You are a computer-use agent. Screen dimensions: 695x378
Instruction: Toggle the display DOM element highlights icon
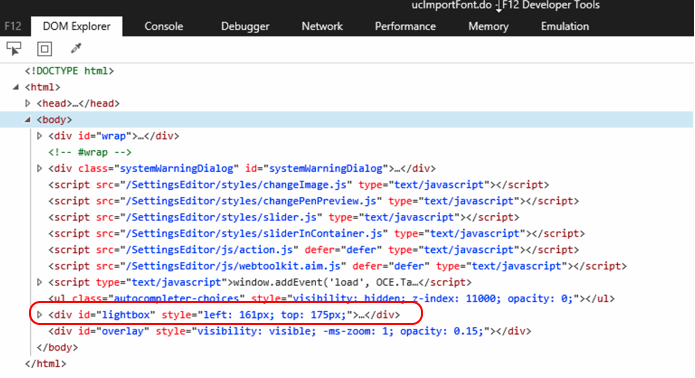tap(44, 49)
